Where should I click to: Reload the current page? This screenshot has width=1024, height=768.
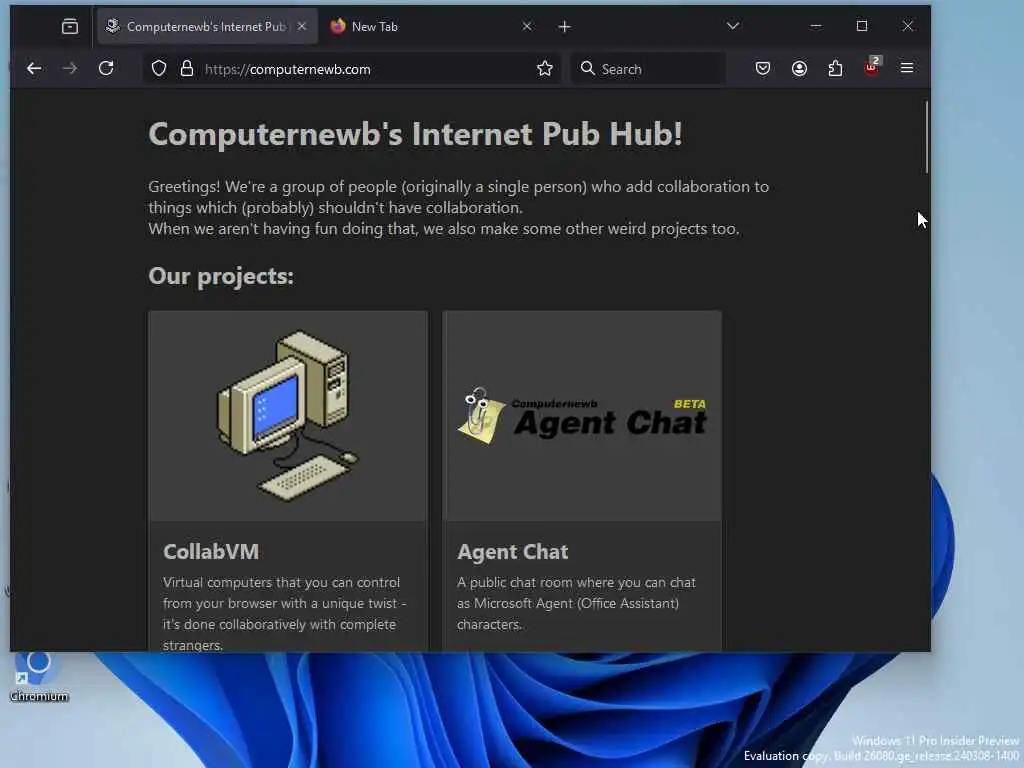tap(106, 69)
